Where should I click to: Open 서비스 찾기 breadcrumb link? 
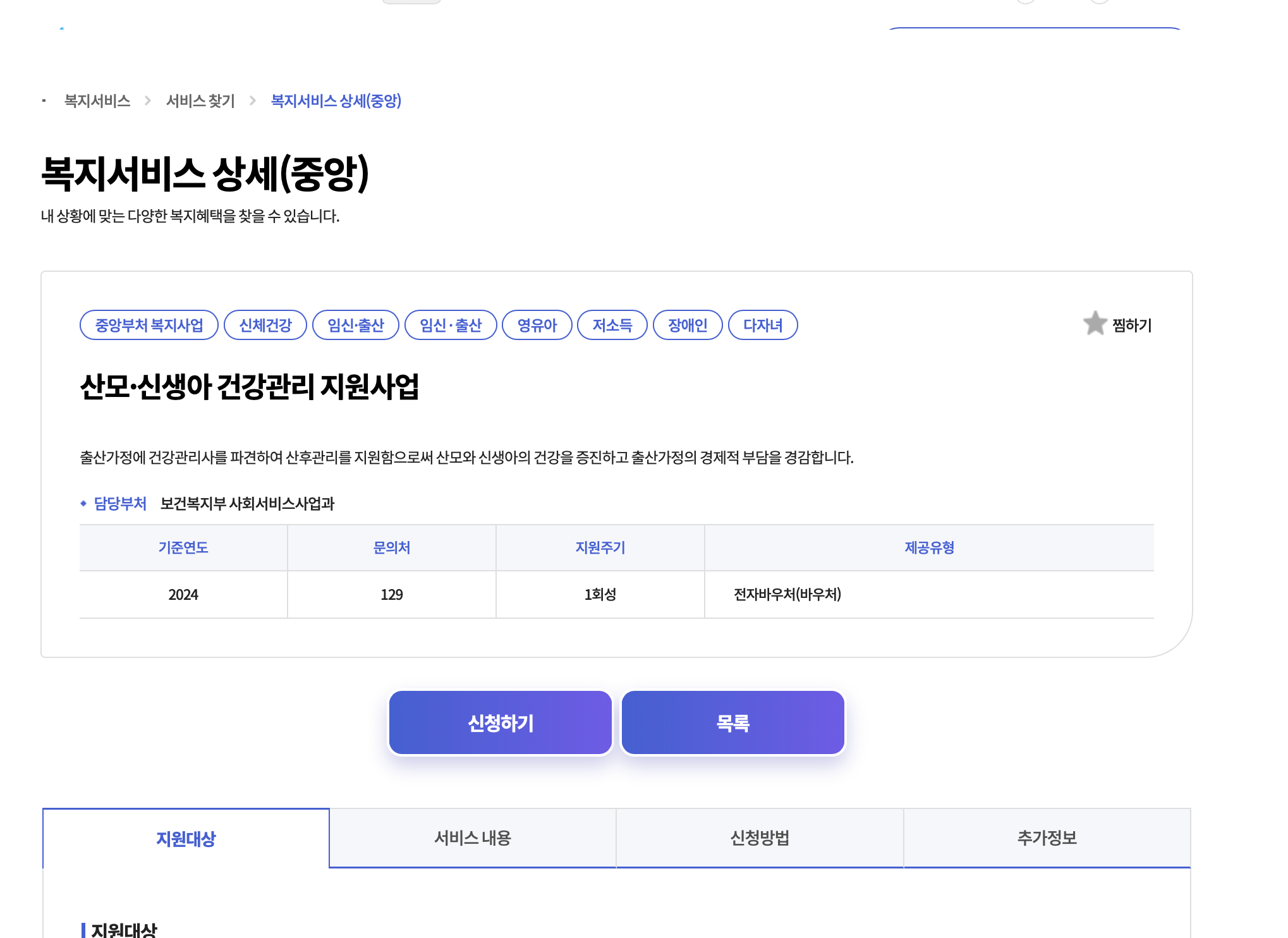click(x=200, y=101)
